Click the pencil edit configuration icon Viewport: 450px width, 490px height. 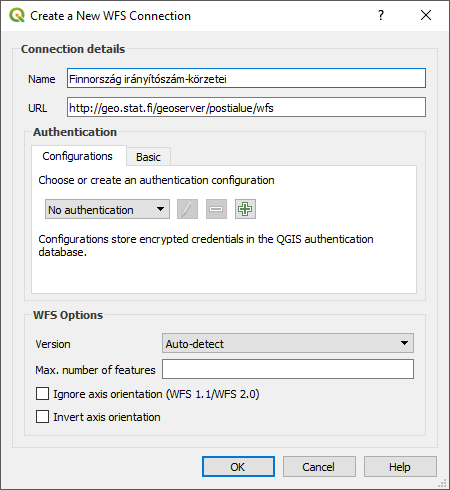(187, 209)
